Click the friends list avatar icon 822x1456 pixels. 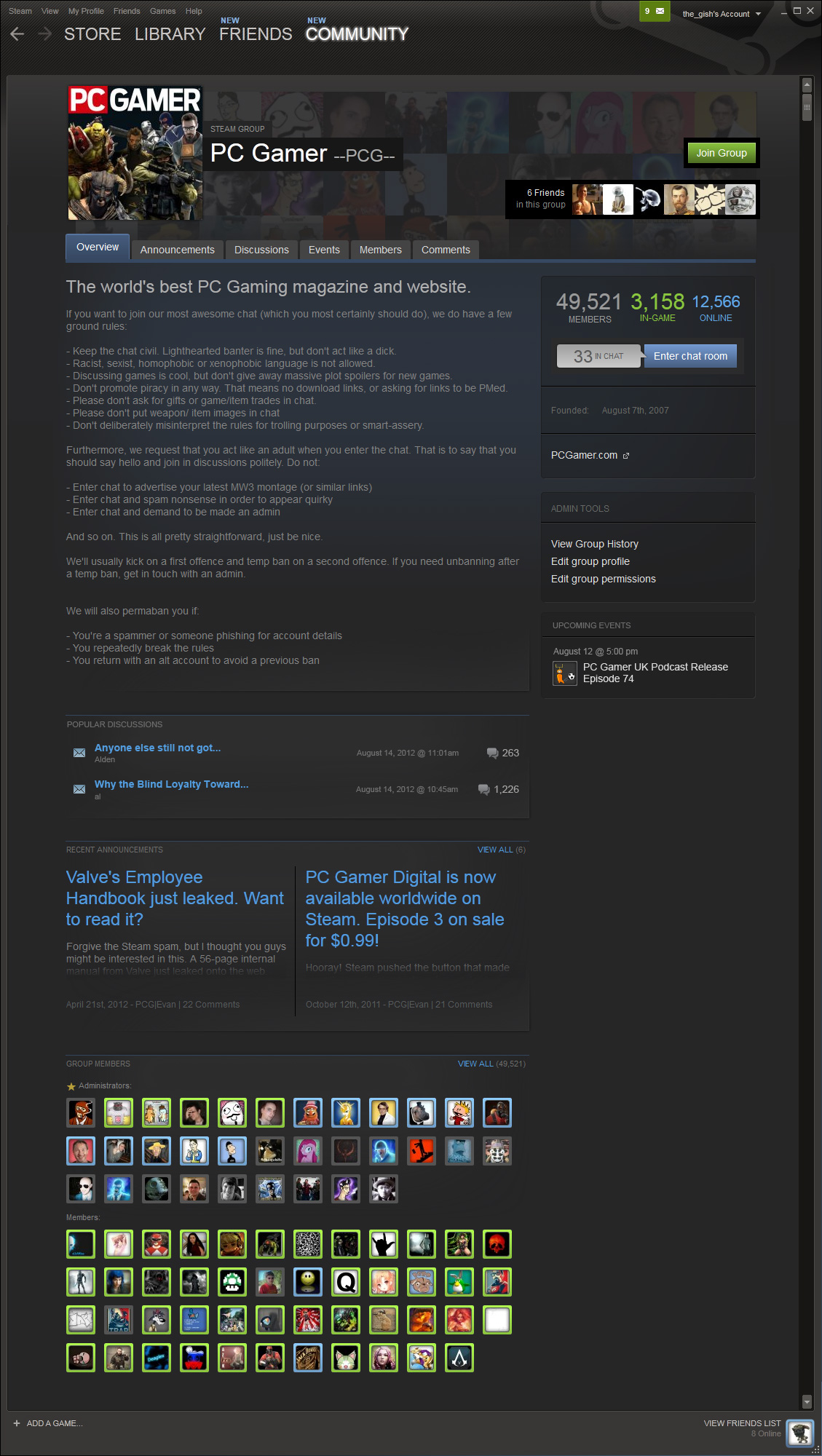tap(800, 1432)
